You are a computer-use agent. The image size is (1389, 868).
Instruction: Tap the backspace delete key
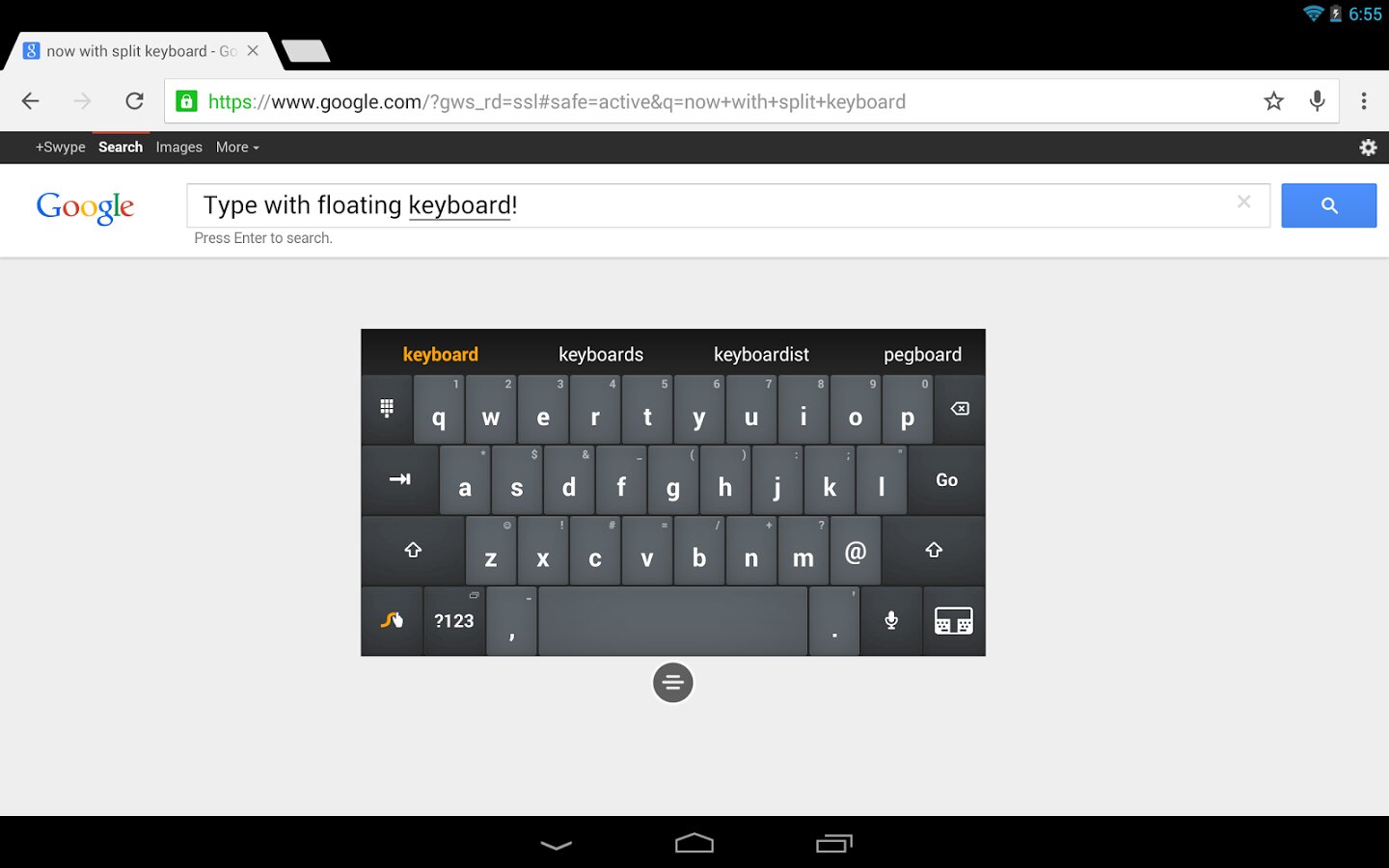(960, 409)
